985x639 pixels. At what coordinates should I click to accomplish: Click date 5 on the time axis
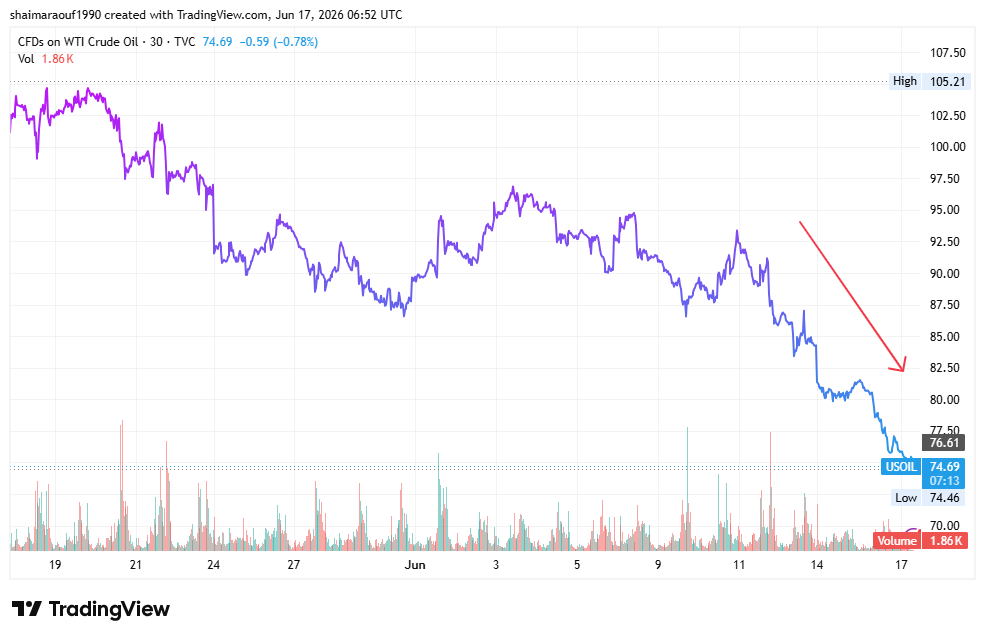pos(577,565)
